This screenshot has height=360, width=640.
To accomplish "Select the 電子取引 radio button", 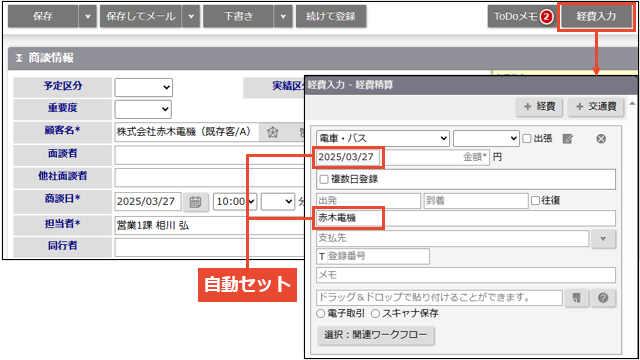I will [321, 313].
